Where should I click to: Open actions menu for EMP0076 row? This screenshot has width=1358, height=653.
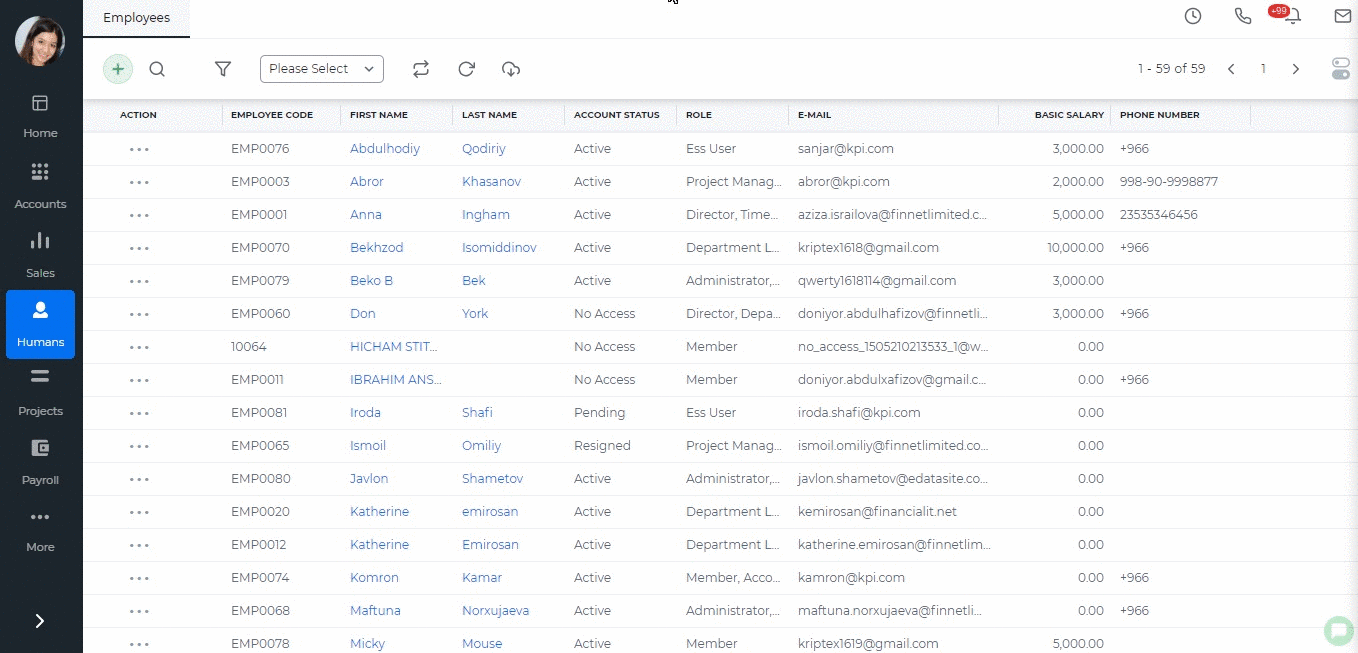point(139,149)
